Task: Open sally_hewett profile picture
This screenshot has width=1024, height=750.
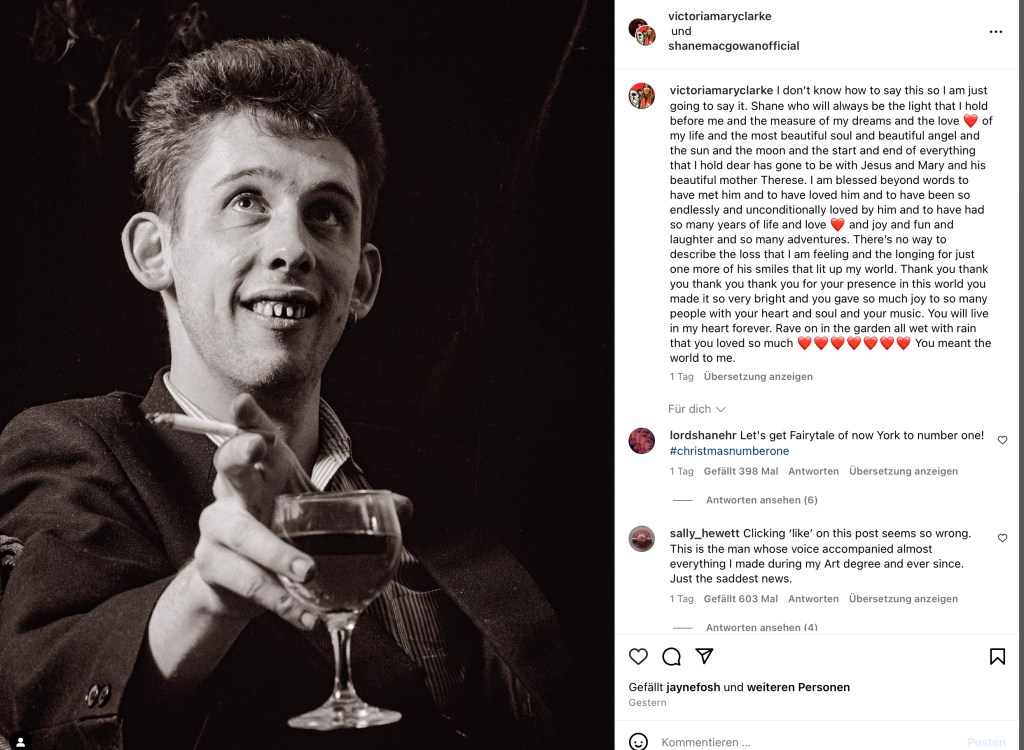Action: [x=641, y=538]
